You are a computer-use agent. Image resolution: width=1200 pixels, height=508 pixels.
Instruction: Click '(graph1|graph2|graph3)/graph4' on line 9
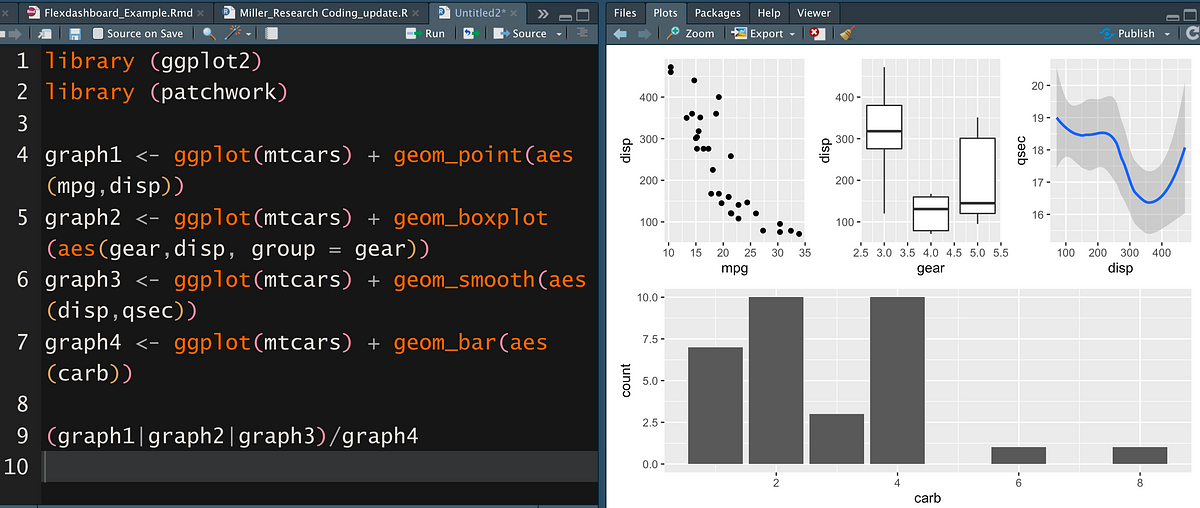click(231, 436)
